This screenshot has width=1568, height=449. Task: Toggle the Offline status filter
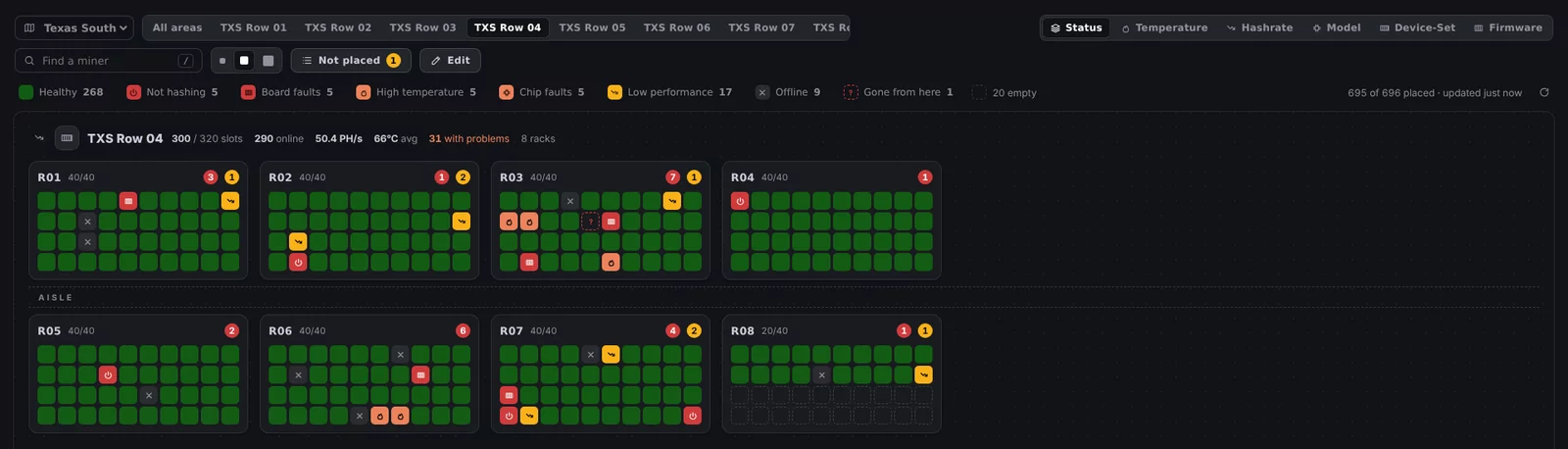tap(788, 92)
